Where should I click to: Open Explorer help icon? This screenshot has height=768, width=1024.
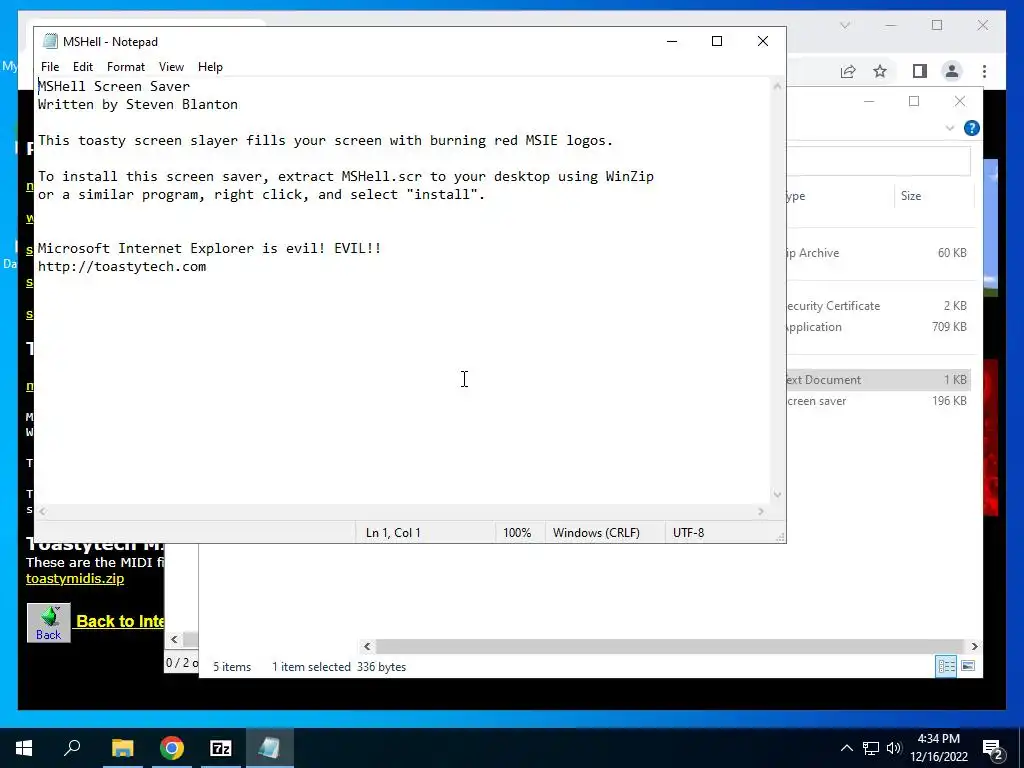tap(972, 128)
